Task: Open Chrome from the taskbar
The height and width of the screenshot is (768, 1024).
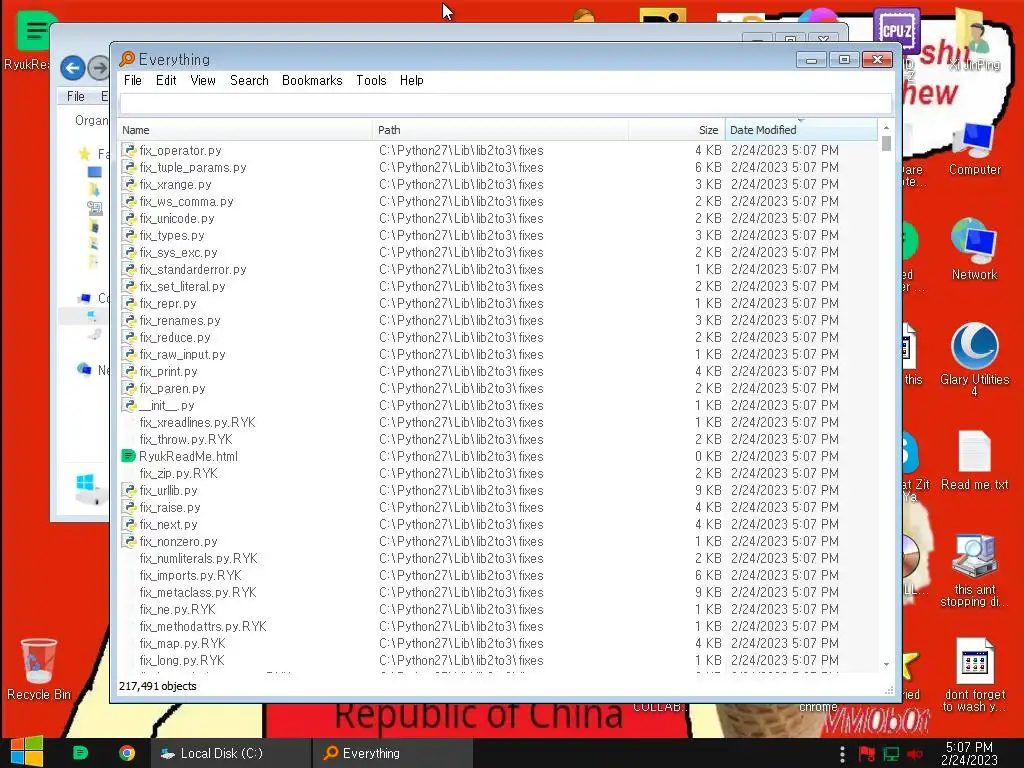Action: point(127,753)
